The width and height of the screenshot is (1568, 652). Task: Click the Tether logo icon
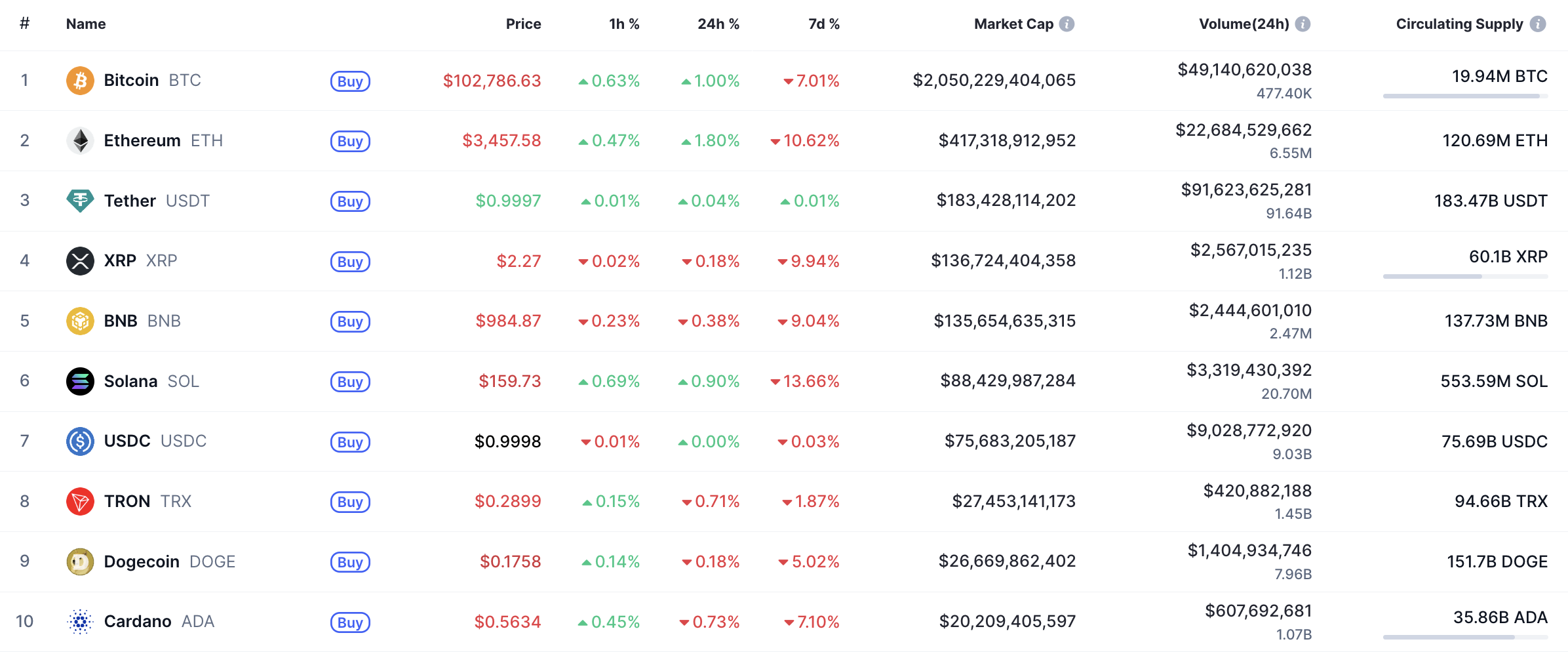80,201
